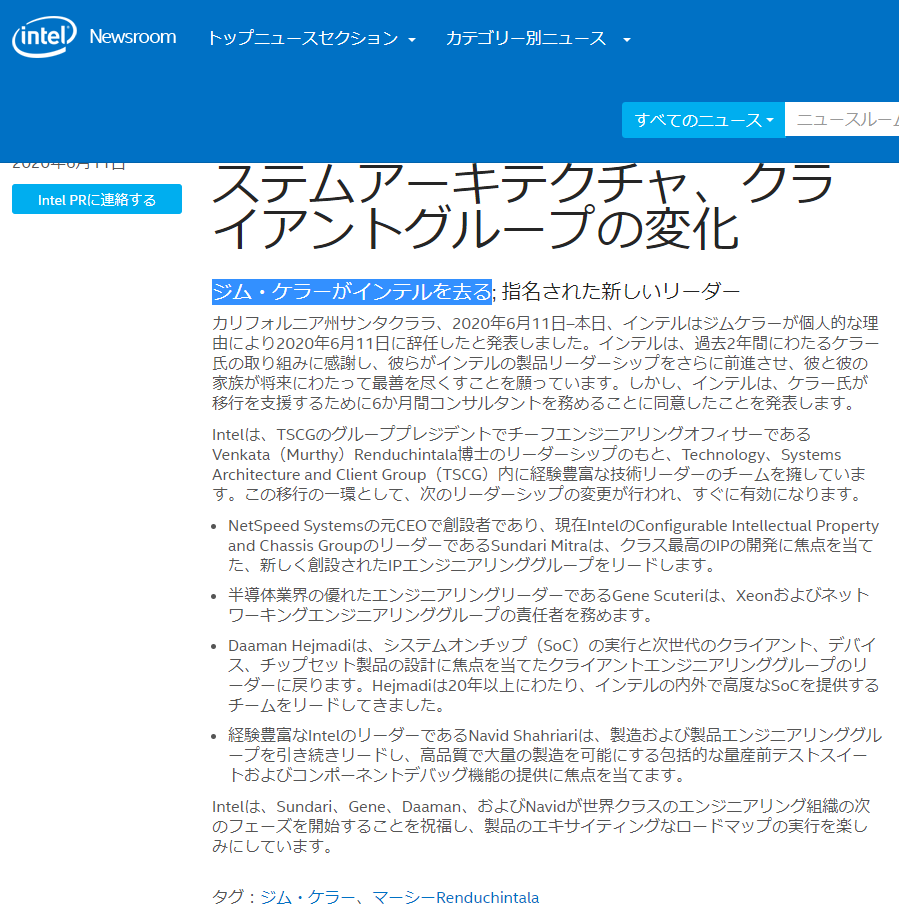Open カテゴリー別ニュース menu
The height and width of the screenshot is (921, 899).
pos(526,39)
